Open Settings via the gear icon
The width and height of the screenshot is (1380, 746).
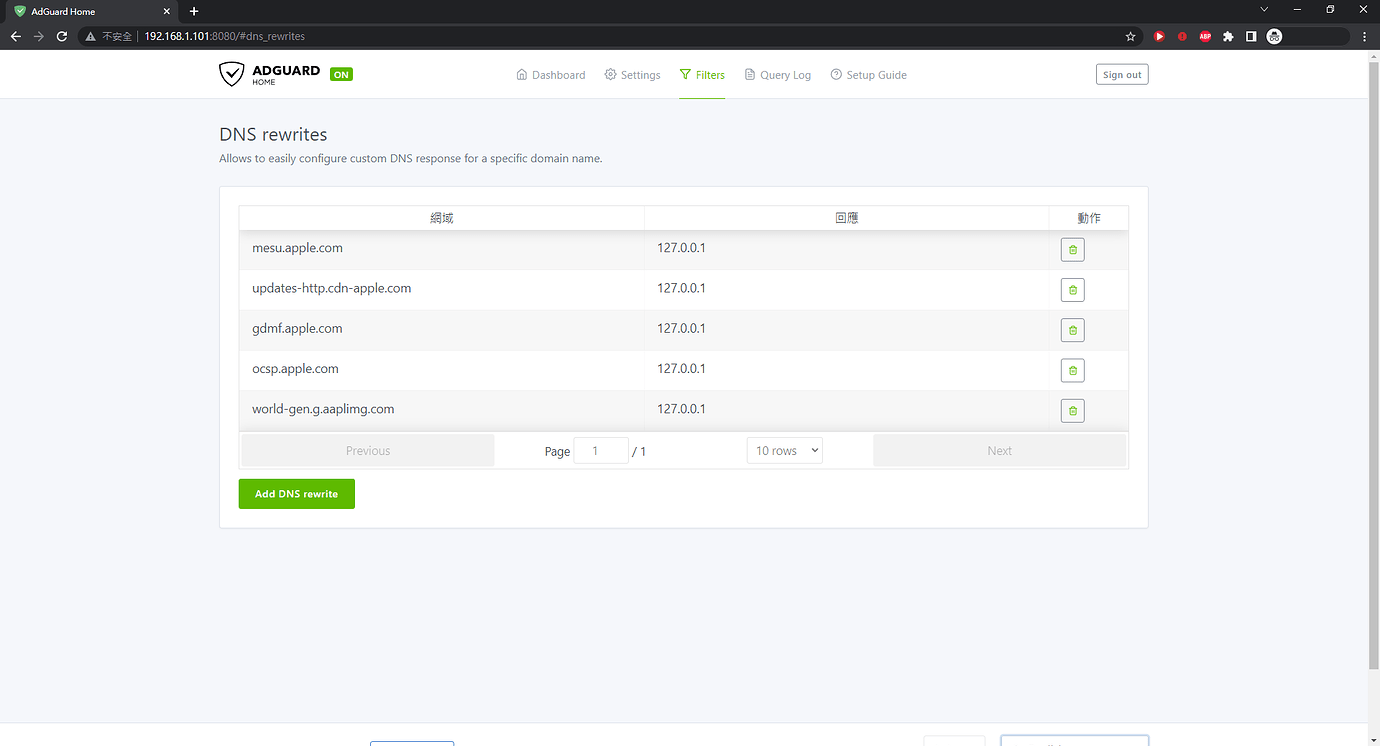(632, 74)
